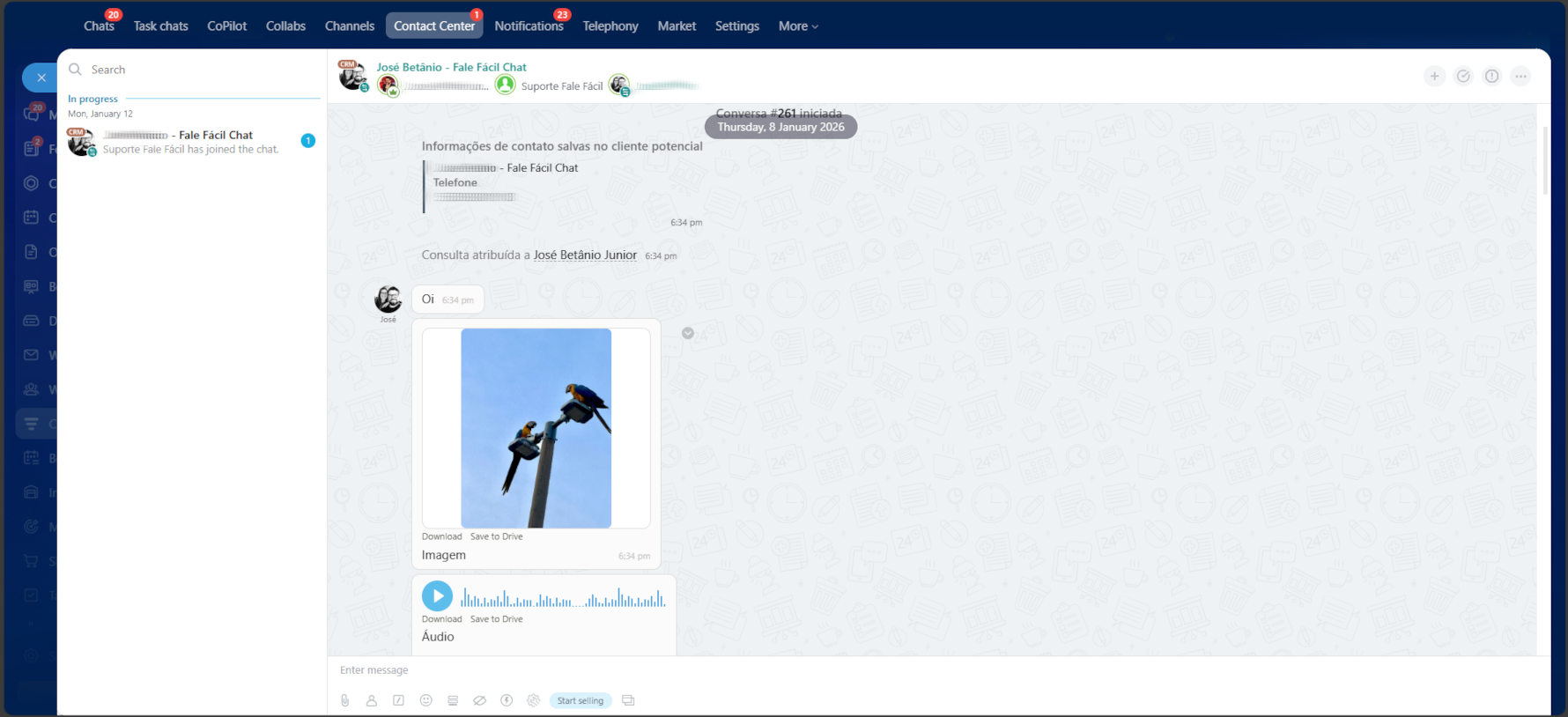Open the Notifications tab
Screen dimensions: 1568x717
pyautogui.click(x=529, y=26)
